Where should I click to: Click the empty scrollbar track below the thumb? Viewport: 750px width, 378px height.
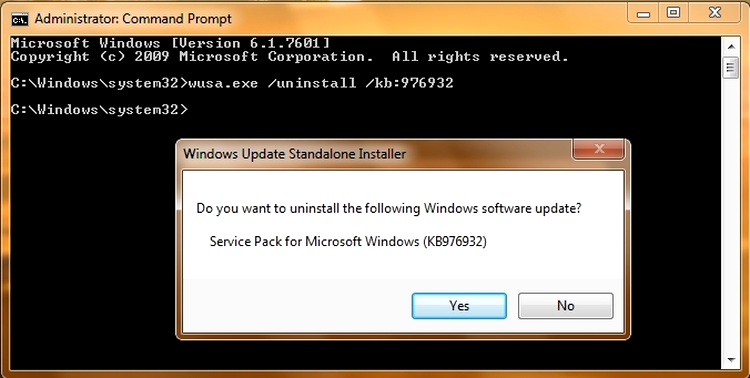(730, 215)
